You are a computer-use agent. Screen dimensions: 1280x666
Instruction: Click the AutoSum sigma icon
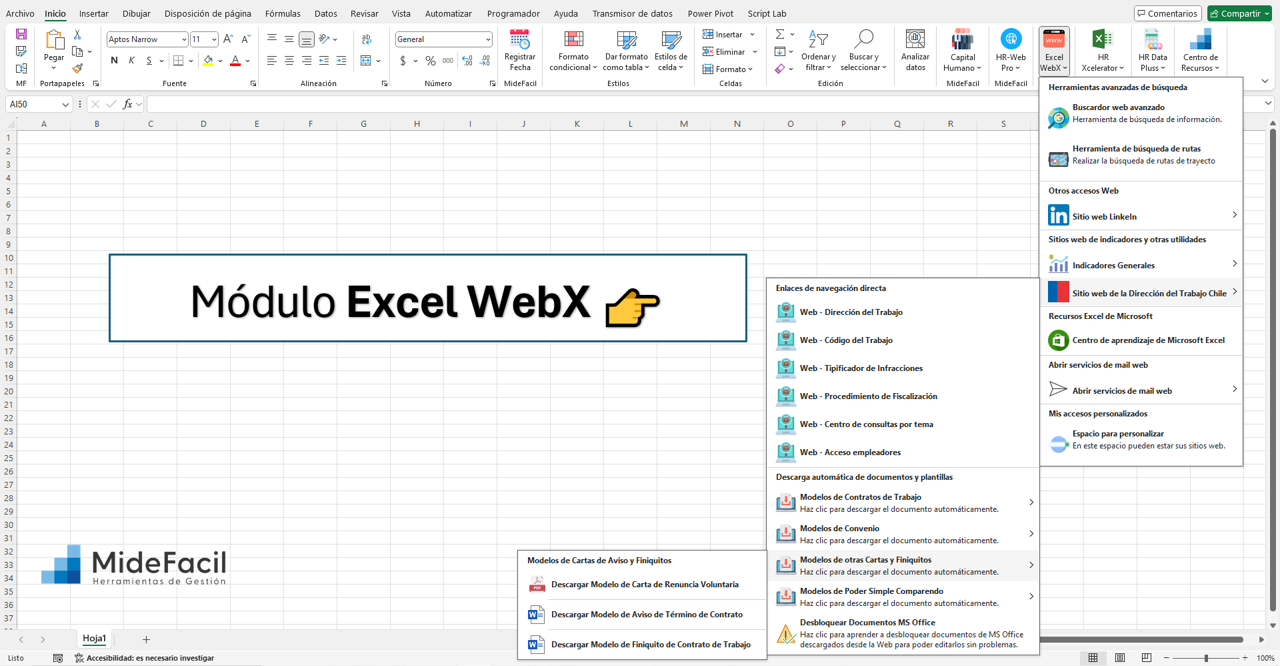pyautogui.click(x=780, y=34)
